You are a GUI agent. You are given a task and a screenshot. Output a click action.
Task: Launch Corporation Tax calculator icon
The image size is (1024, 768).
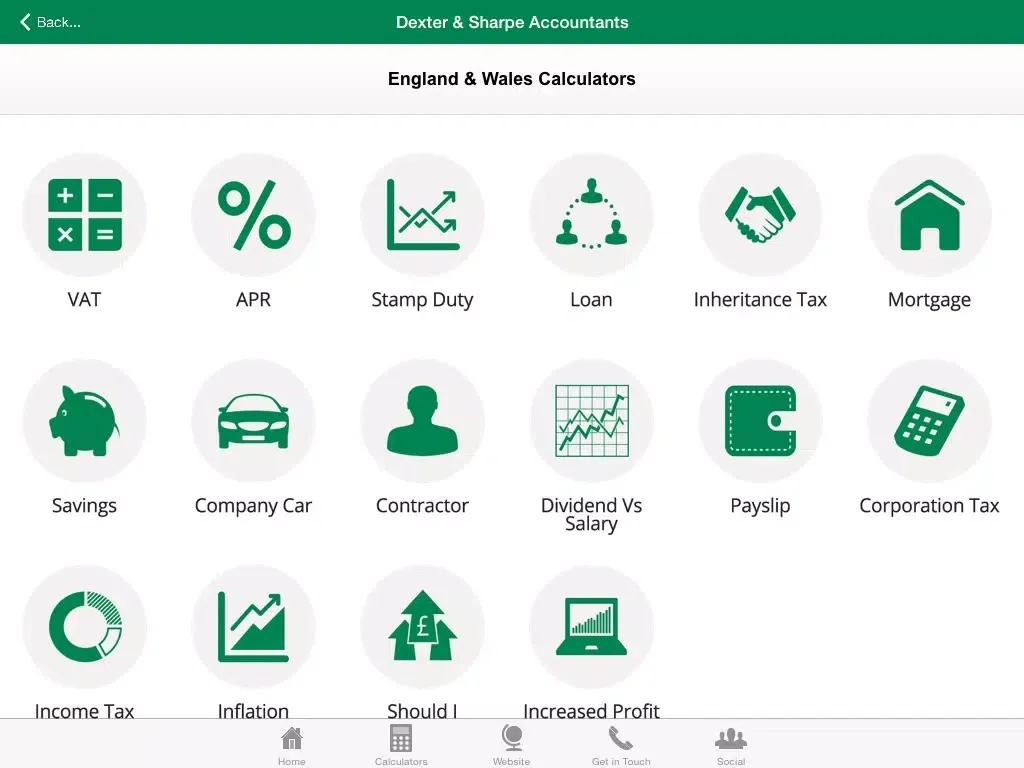click(x=929, y=421)
